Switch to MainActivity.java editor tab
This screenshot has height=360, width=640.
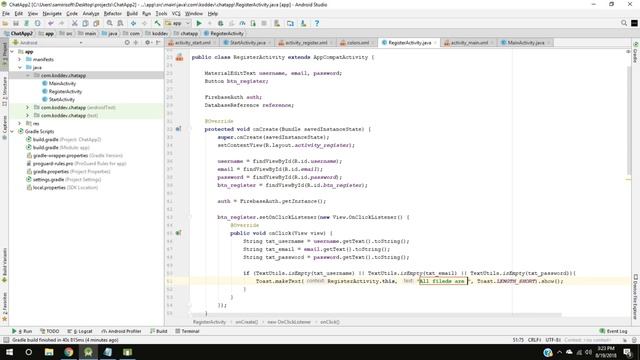click(x=526, y=42)
